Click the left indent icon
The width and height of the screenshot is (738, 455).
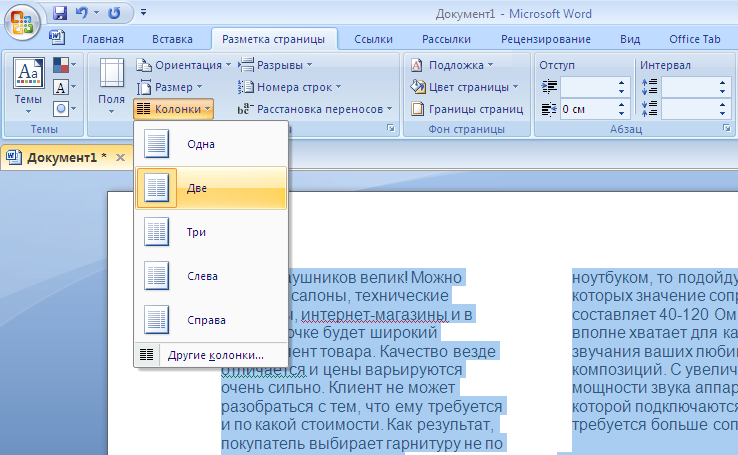click(549, 87)
